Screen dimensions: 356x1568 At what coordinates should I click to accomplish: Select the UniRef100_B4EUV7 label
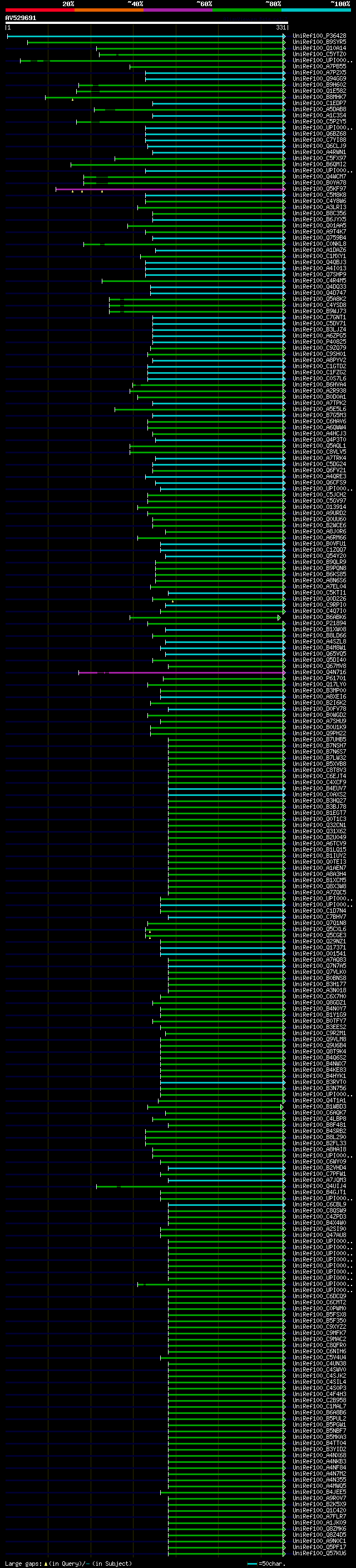[x=319, y=788]
